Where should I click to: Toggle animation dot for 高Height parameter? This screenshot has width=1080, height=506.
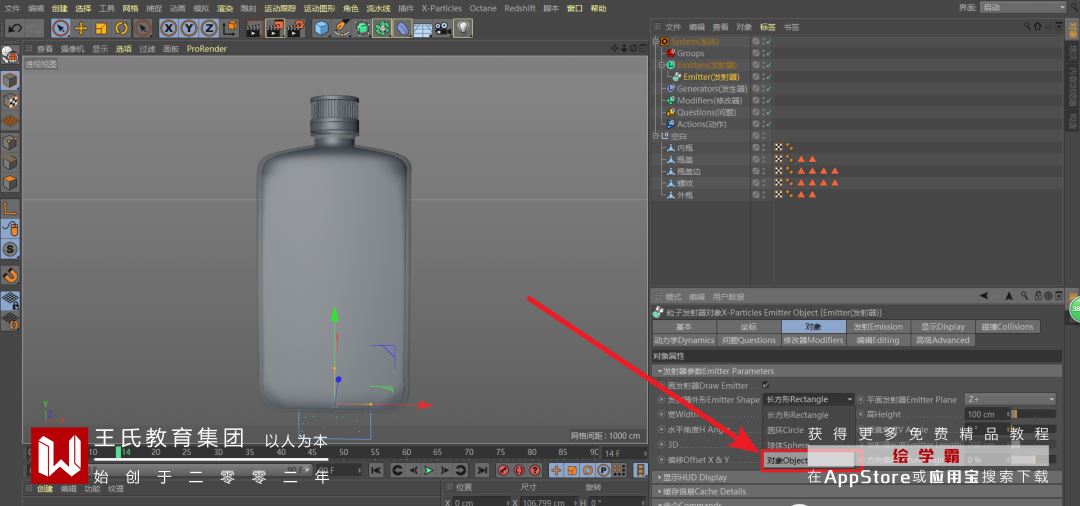pyautogui.click(x=860, y=414)
